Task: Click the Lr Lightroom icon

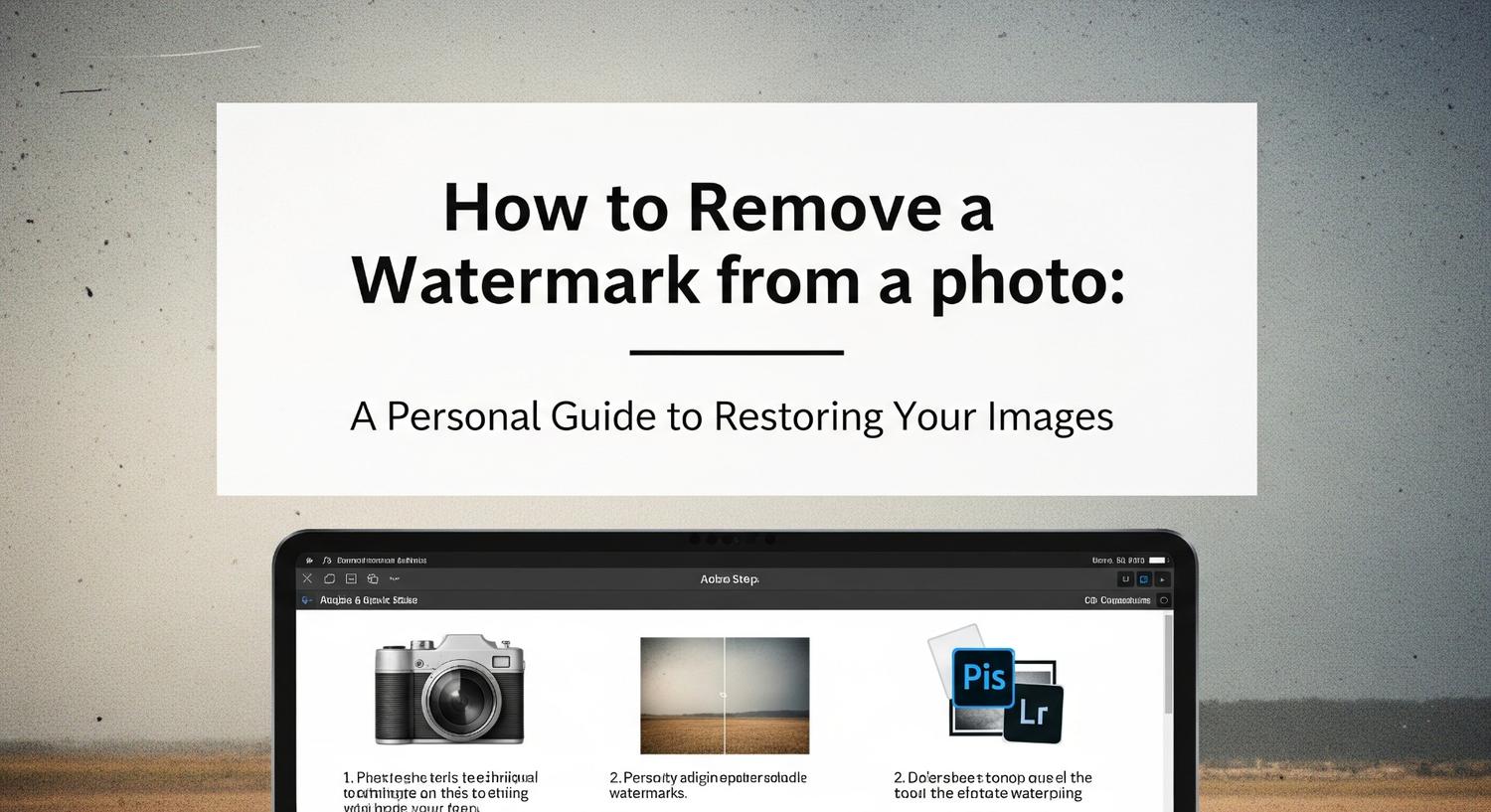Action: point(1034,713)
